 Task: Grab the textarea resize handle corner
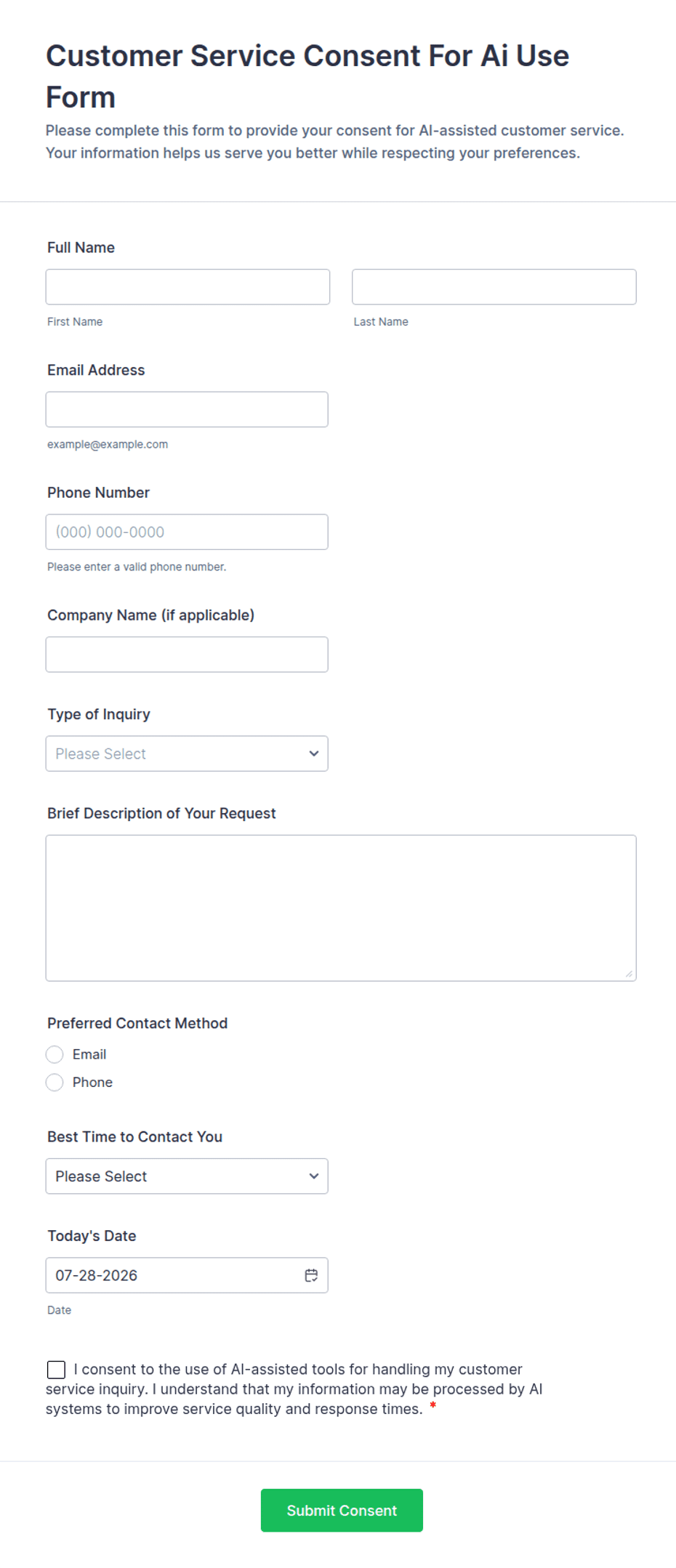click(x=629, y=974)
